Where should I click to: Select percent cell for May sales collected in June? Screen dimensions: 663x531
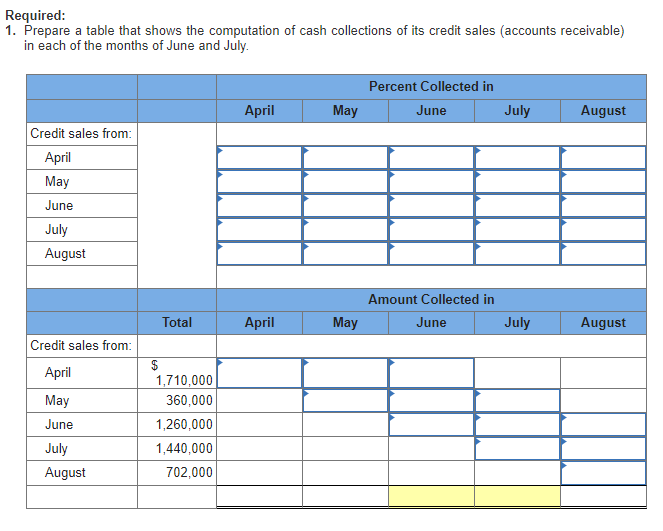point(431,182)
